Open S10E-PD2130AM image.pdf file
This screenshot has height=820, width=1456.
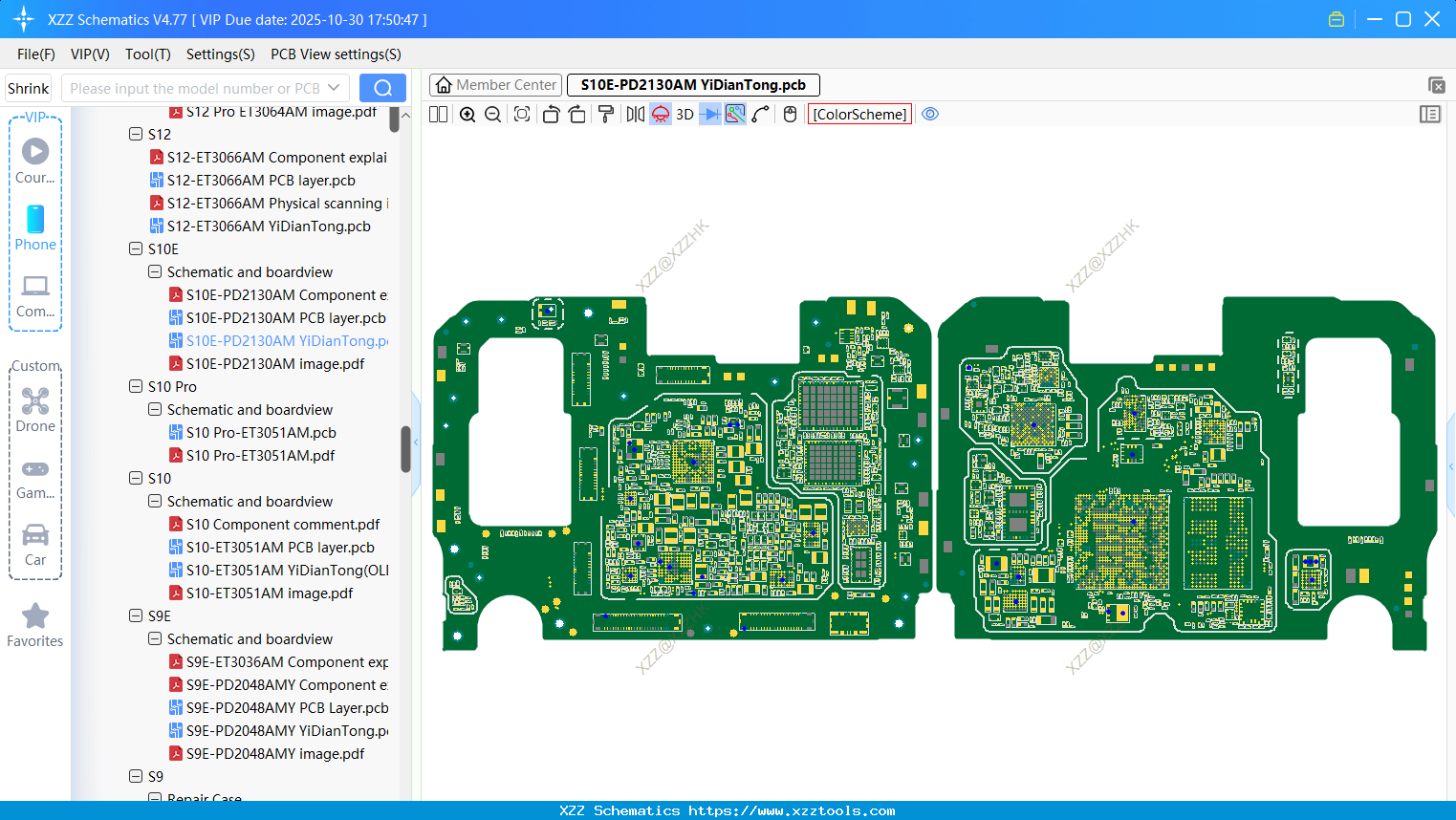click(x=274, y=364)
